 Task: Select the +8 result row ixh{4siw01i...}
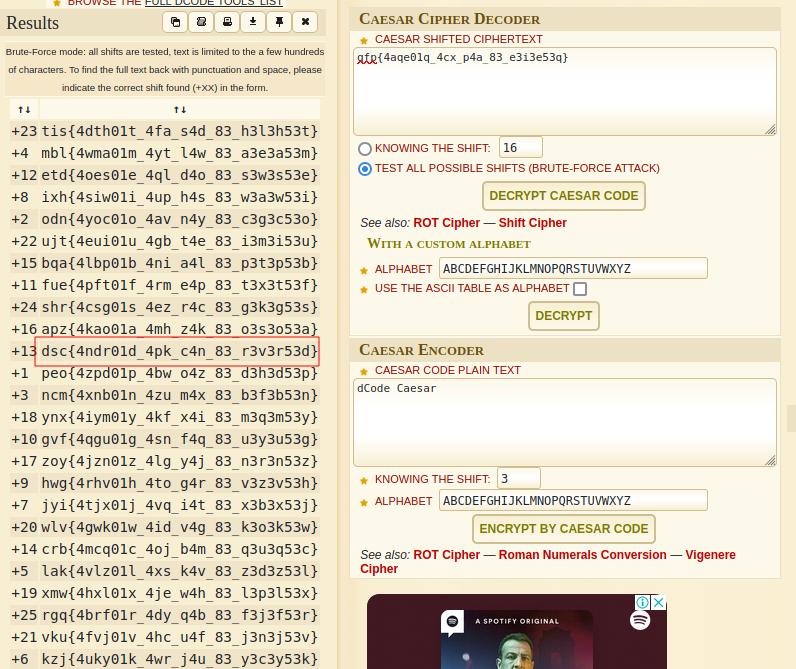coord(164,197)
